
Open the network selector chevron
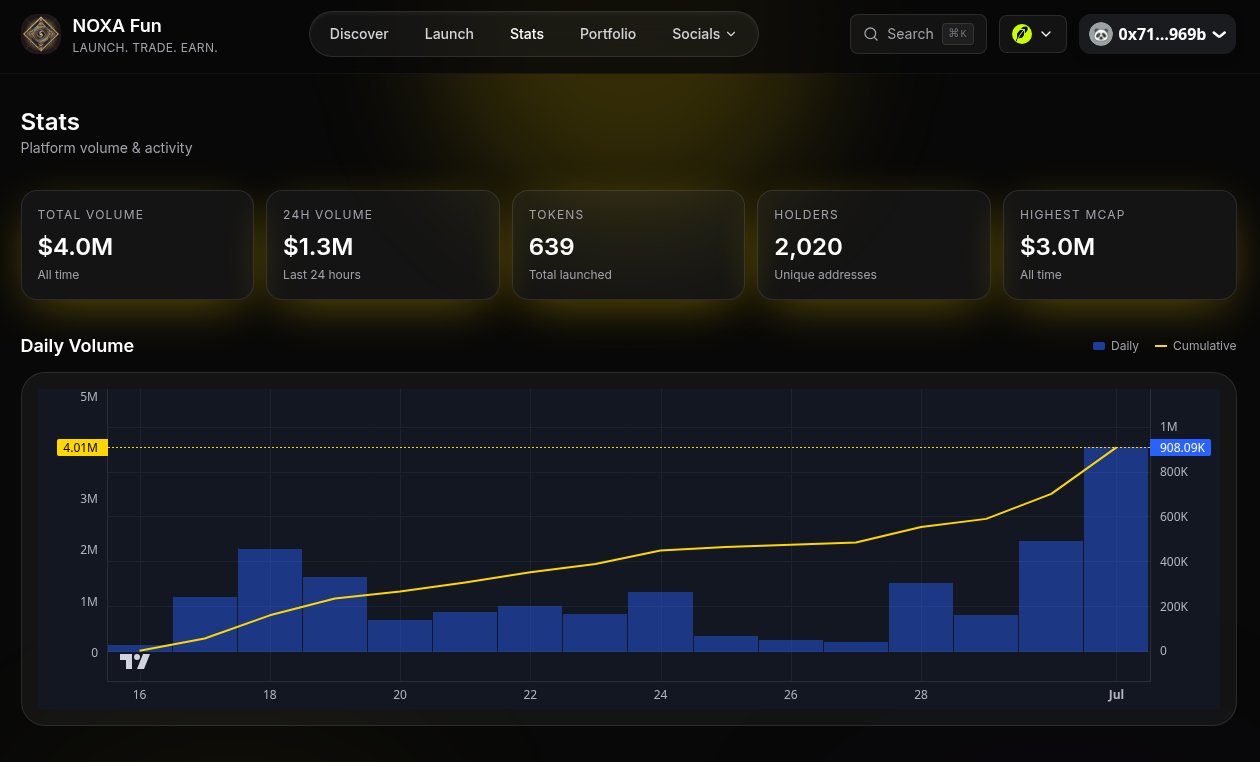pyautogui.click(x=1046, y=34)
